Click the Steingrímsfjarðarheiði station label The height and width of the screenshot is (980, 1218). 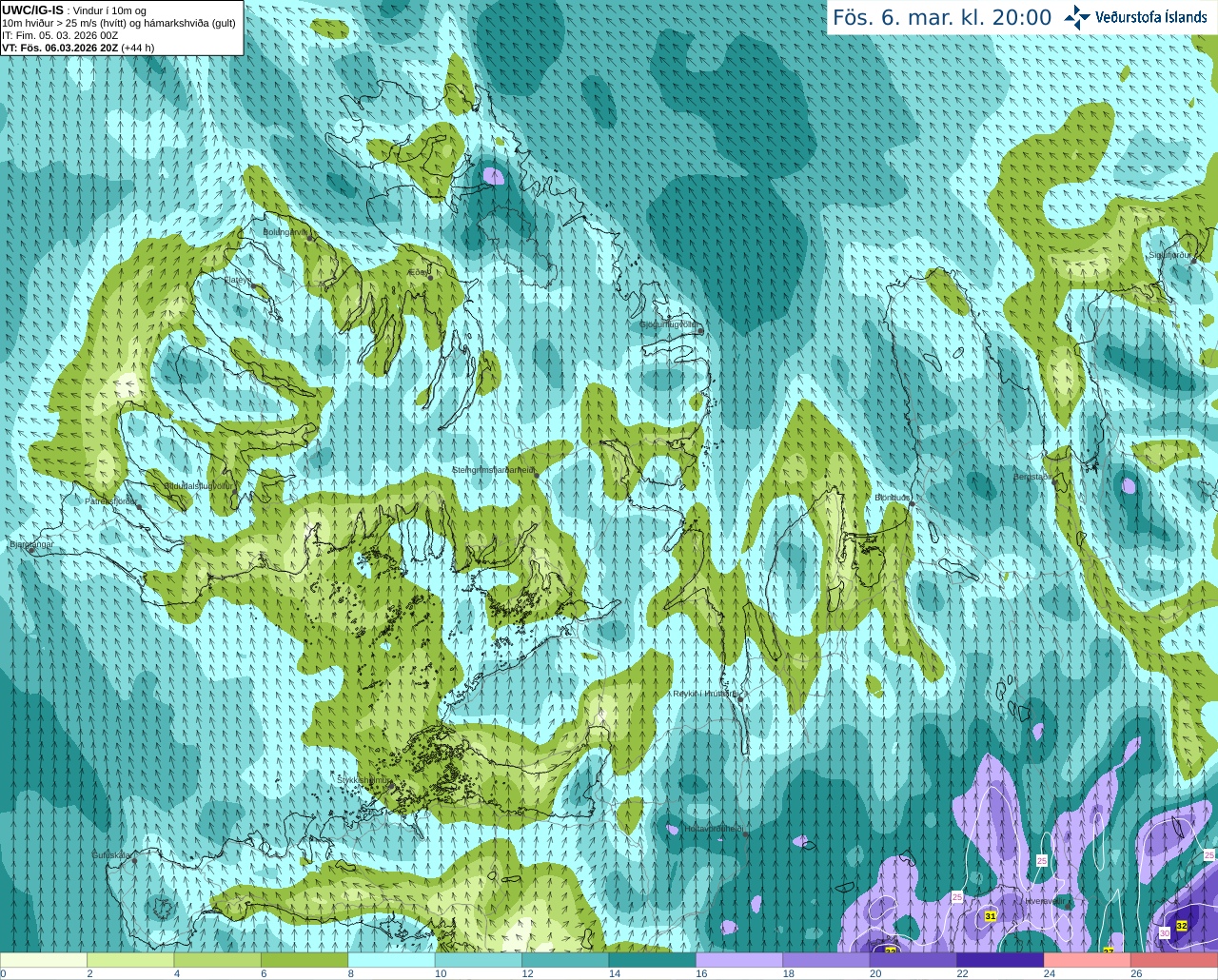click(493, 470)
